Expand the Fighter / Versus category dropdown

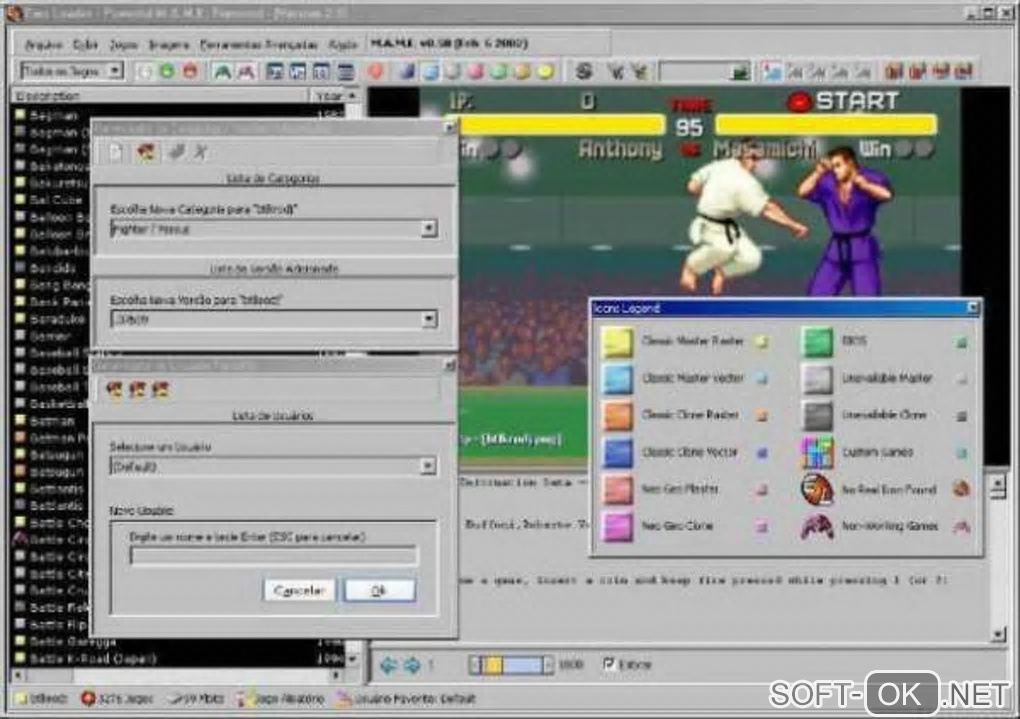coord(428,228)
